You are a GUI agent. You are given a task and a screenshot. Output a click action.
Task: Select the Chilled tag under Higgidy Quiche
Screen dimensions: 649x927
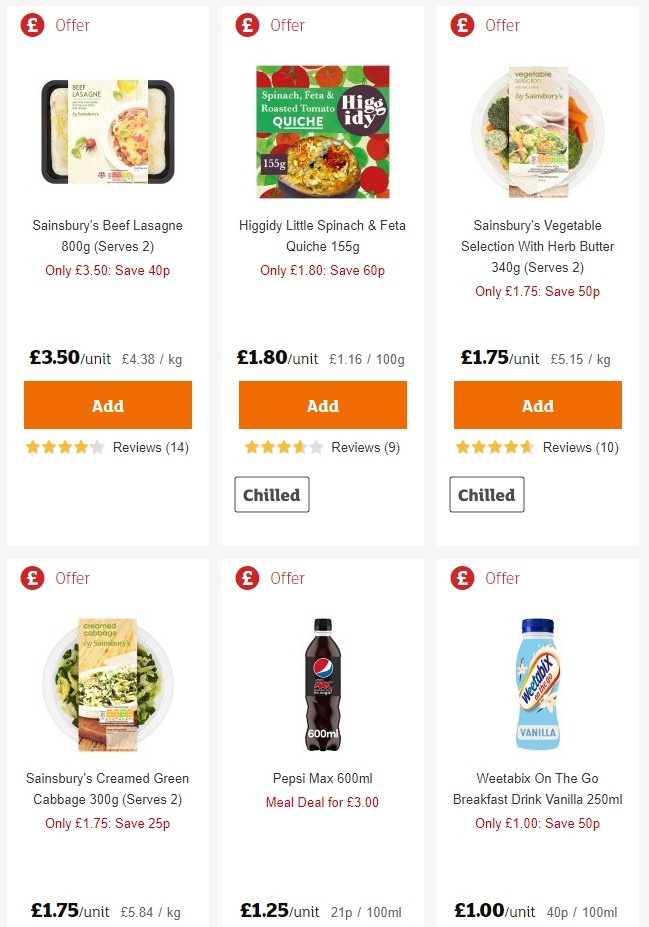(x=271, y=494)
